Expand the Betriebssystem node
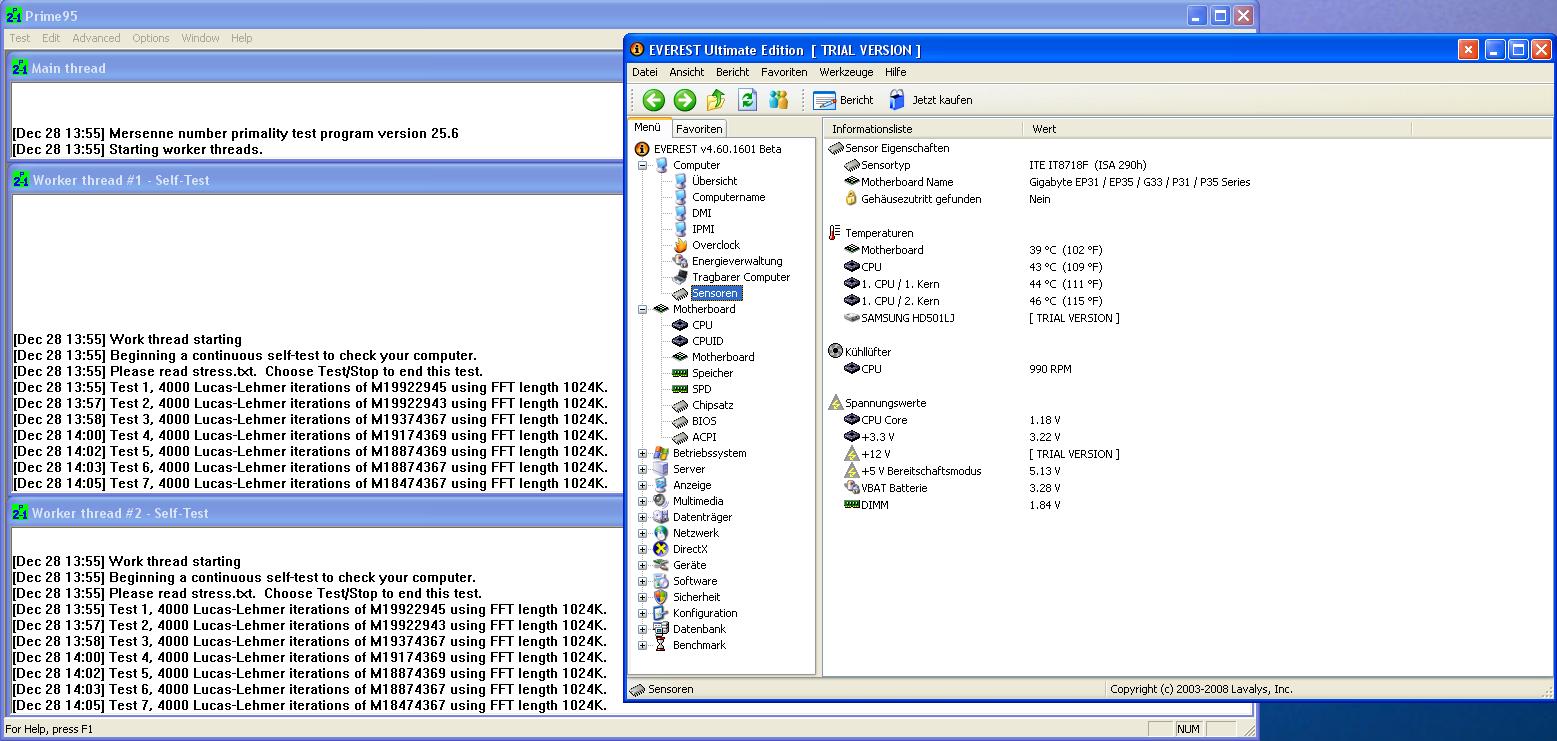Image resolution: width=1557 pixels, height=741 pixels. click(642, 453)
